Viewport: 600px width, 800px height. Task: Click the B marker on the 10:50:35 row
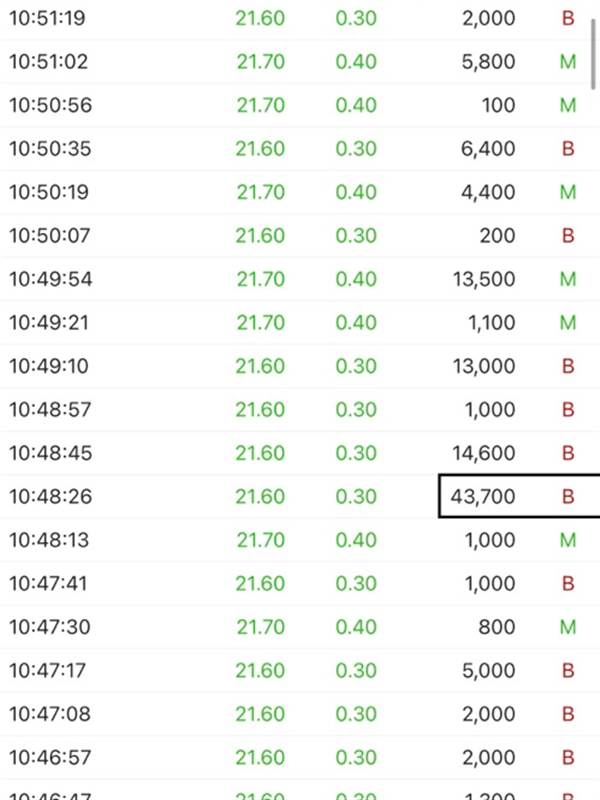click(x=568, y=148)
